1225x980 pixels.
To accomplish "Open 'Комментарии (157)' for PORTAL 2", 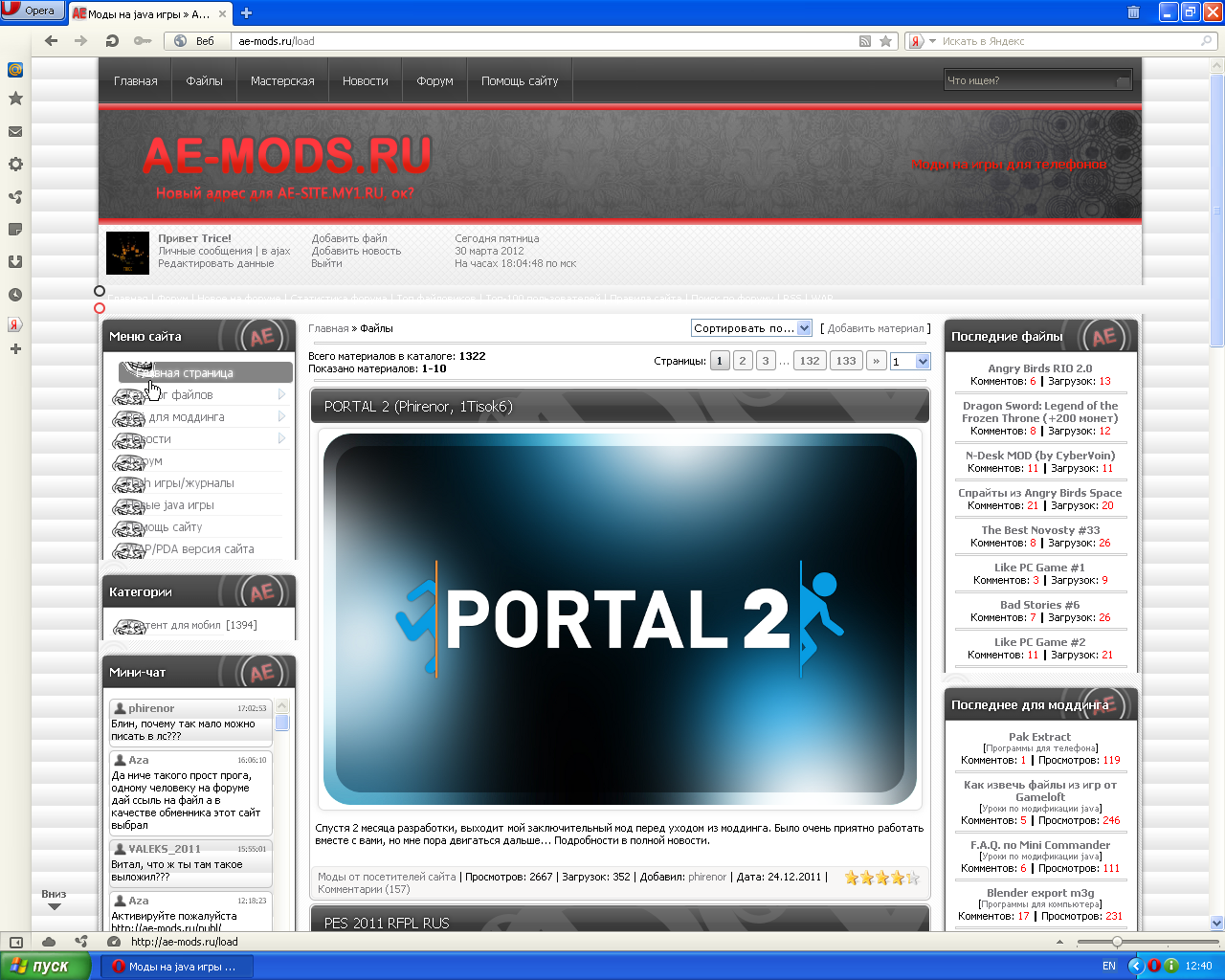I will point(364,889).
